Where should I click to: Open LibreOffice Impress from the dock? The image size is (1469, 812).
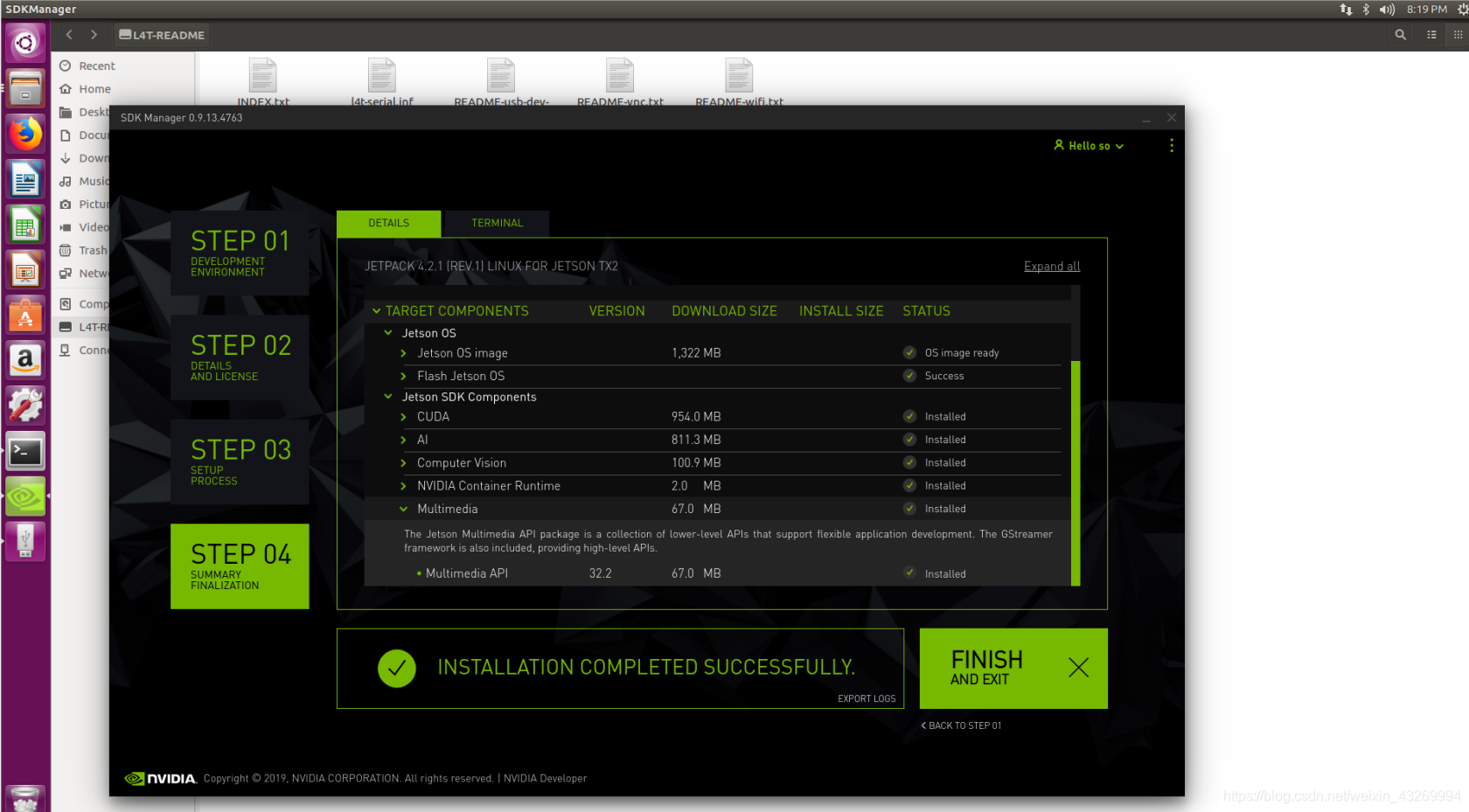coord(25,270)
